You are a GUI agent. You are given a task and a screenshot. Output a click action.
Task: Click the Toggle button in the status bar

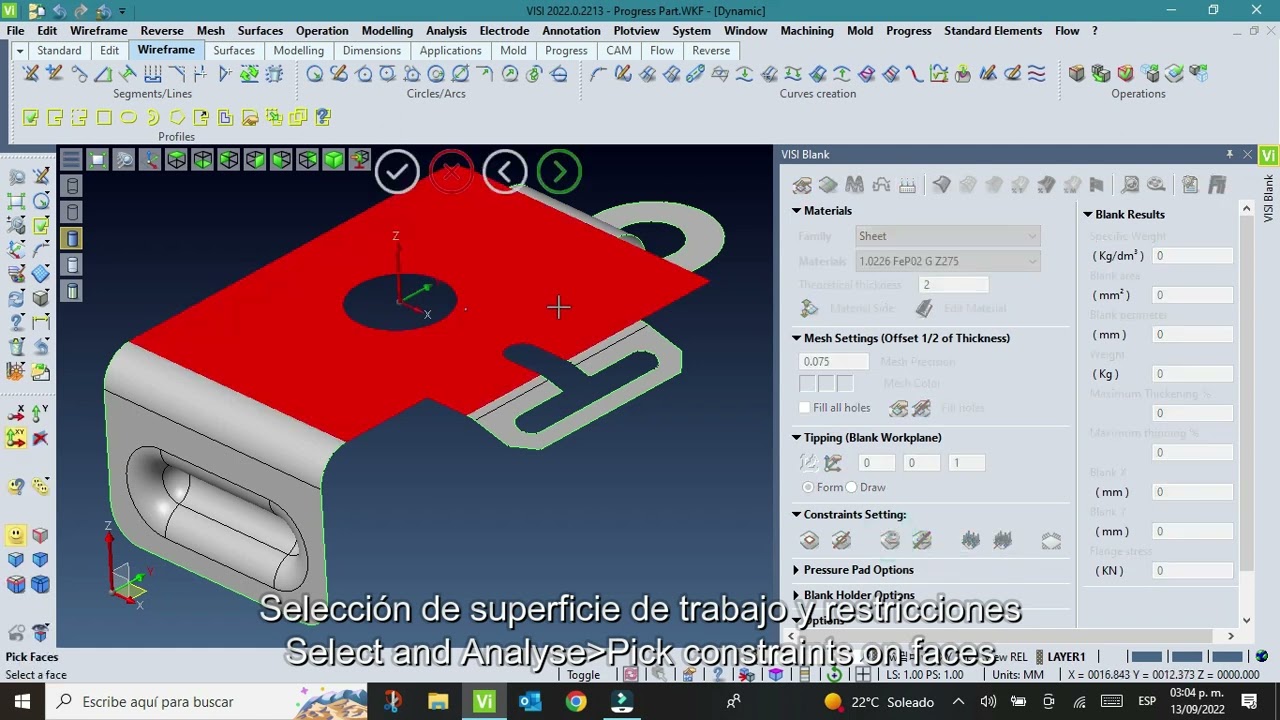(x=583, y=675)
